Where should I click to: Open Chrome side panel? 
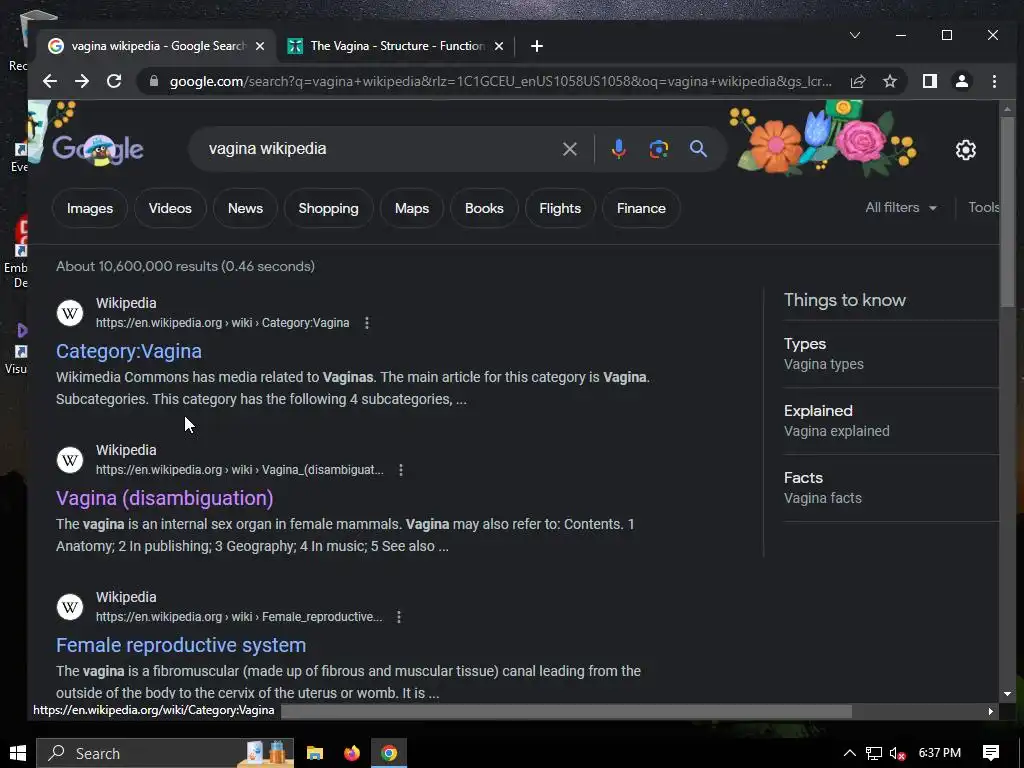click(929, 81)
